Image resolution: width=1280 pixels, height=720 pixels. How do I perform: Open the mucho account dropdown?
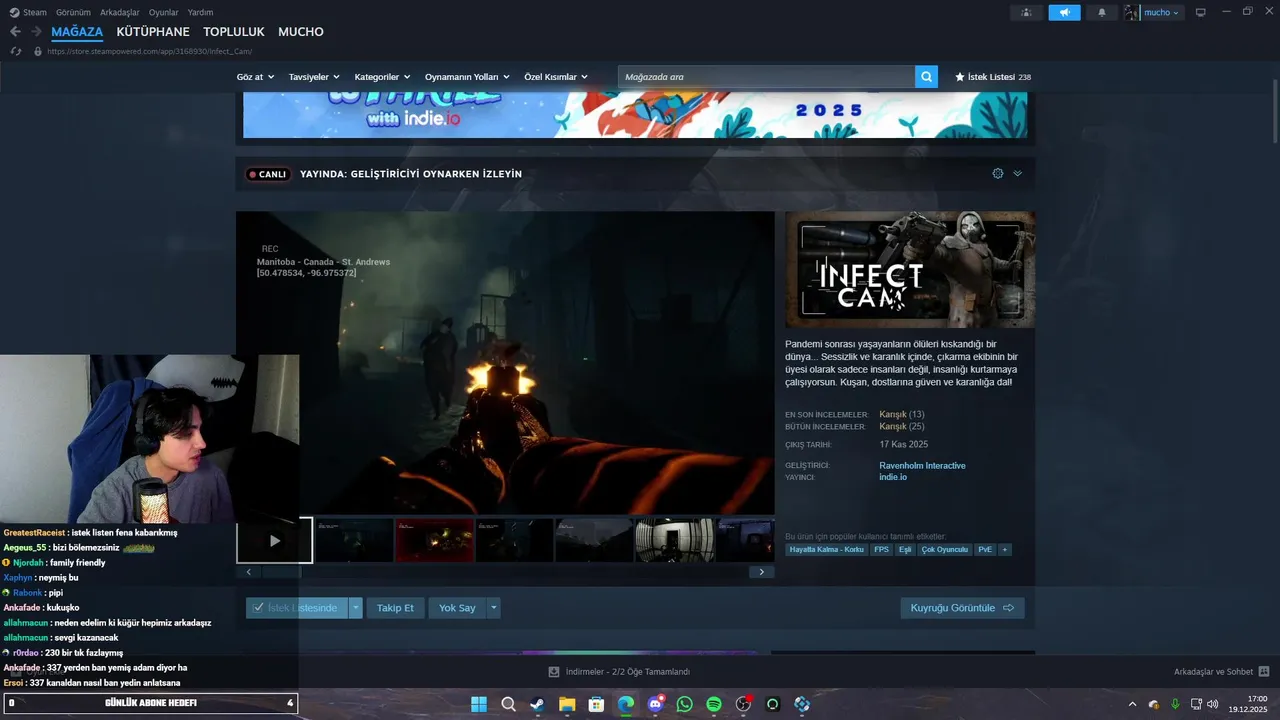1162,12
